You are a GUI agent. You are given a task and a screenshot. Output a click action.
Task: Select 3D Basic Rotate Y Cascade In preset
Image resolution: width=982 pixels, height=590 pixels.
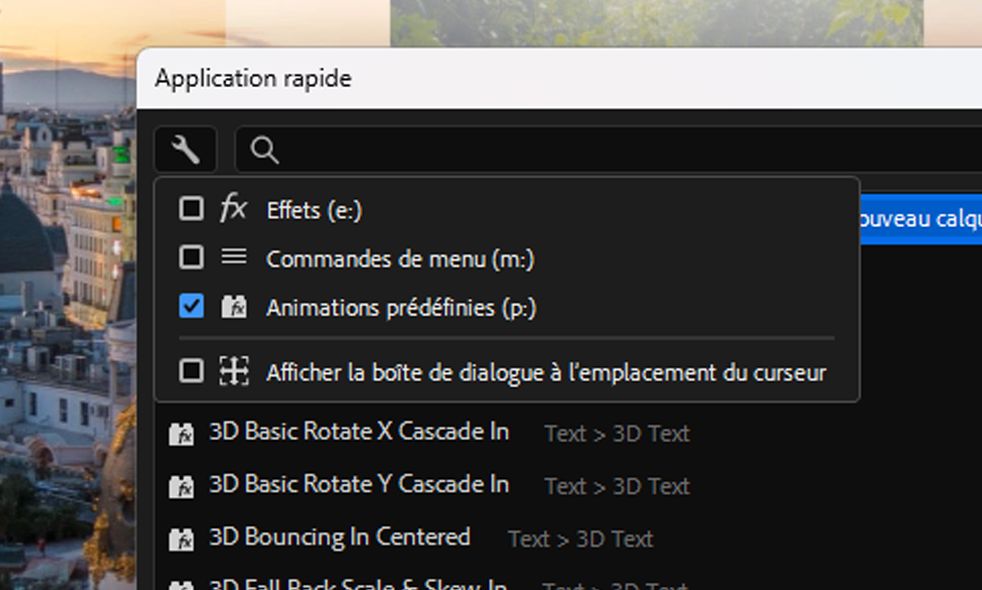[358, 485]
